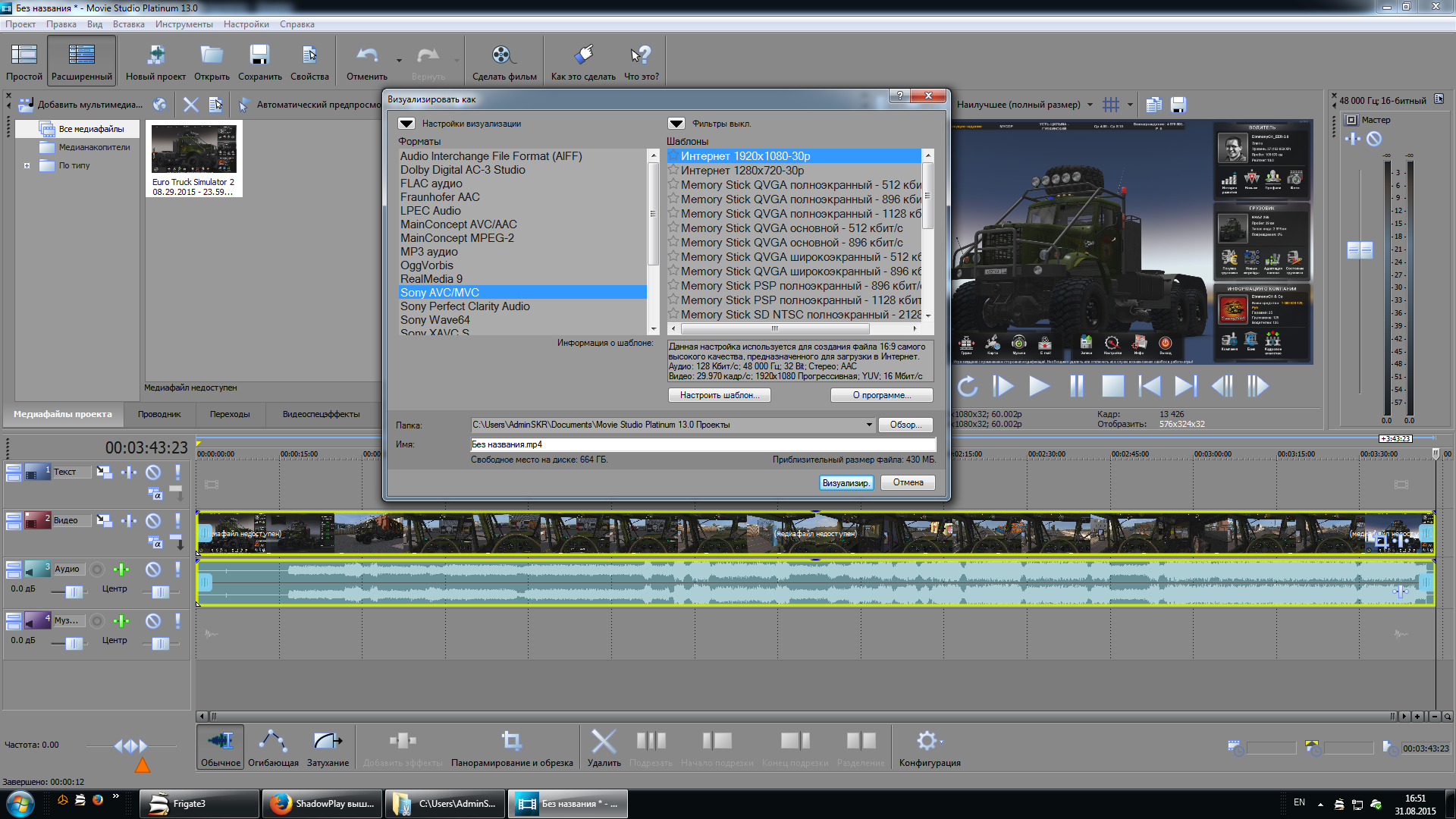
Task: Solo the Текст track
Action: pyautogui.click(x=177, y=472)
